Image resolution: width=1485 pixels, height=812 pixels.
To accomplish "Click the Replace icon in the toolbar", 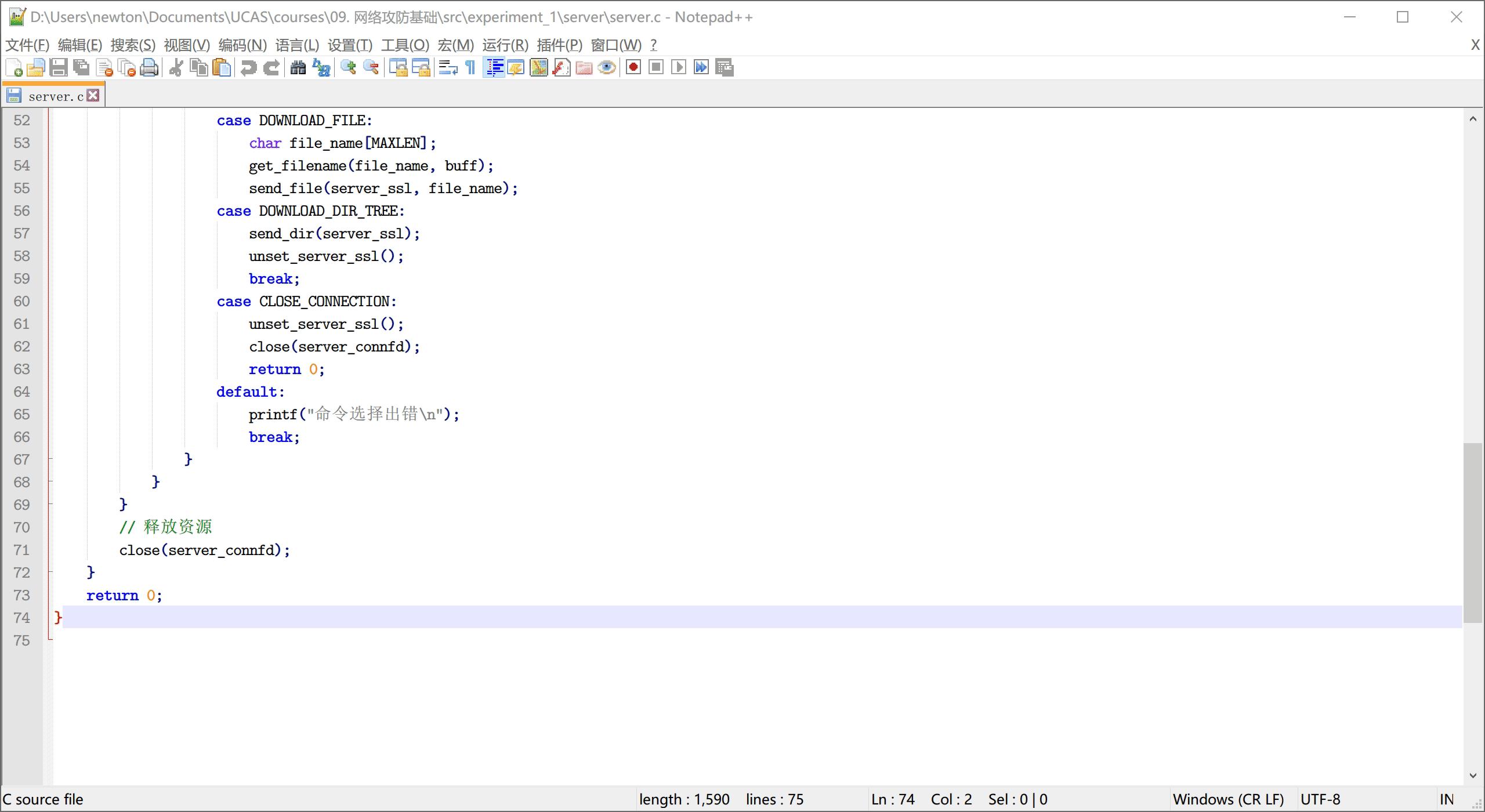I will (x=321, y=68).
